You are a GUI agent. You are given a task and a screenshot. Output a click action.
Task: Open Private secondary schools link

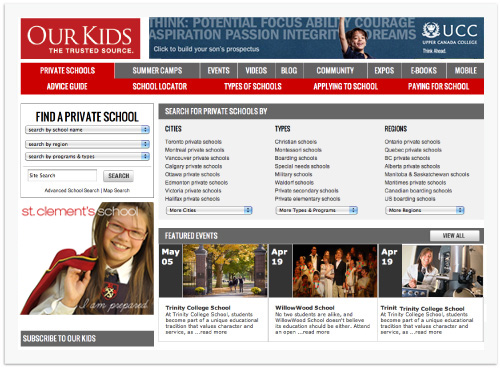coord(307,191)
